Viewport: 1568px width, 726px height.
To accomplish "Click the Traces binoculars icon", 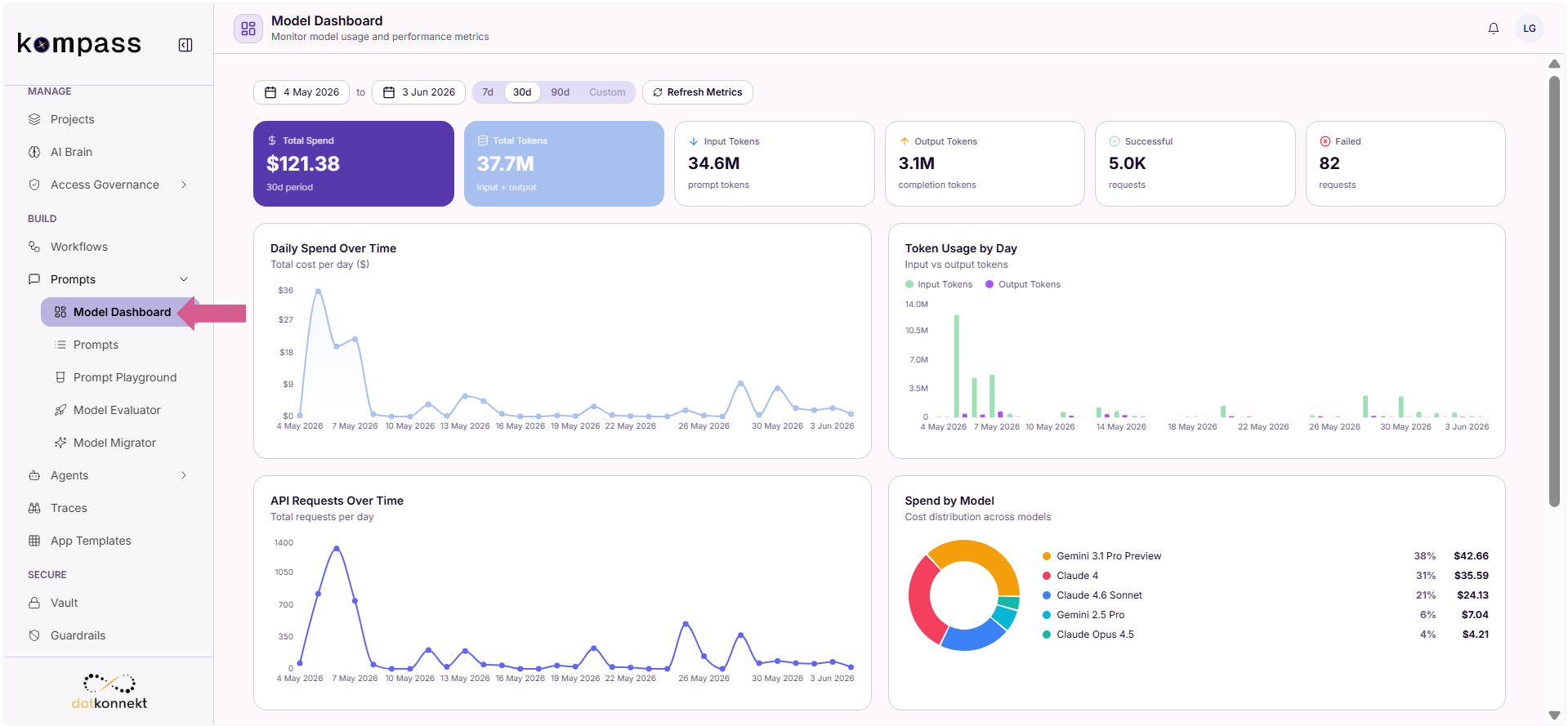I will tap(34, 508).
